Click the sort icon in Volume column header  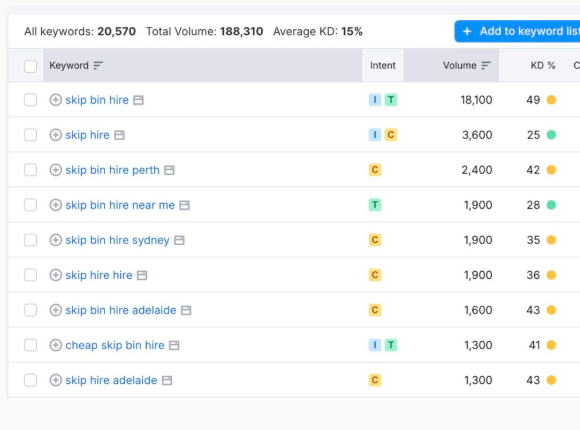pyautogui.click(x=486, y=65)
